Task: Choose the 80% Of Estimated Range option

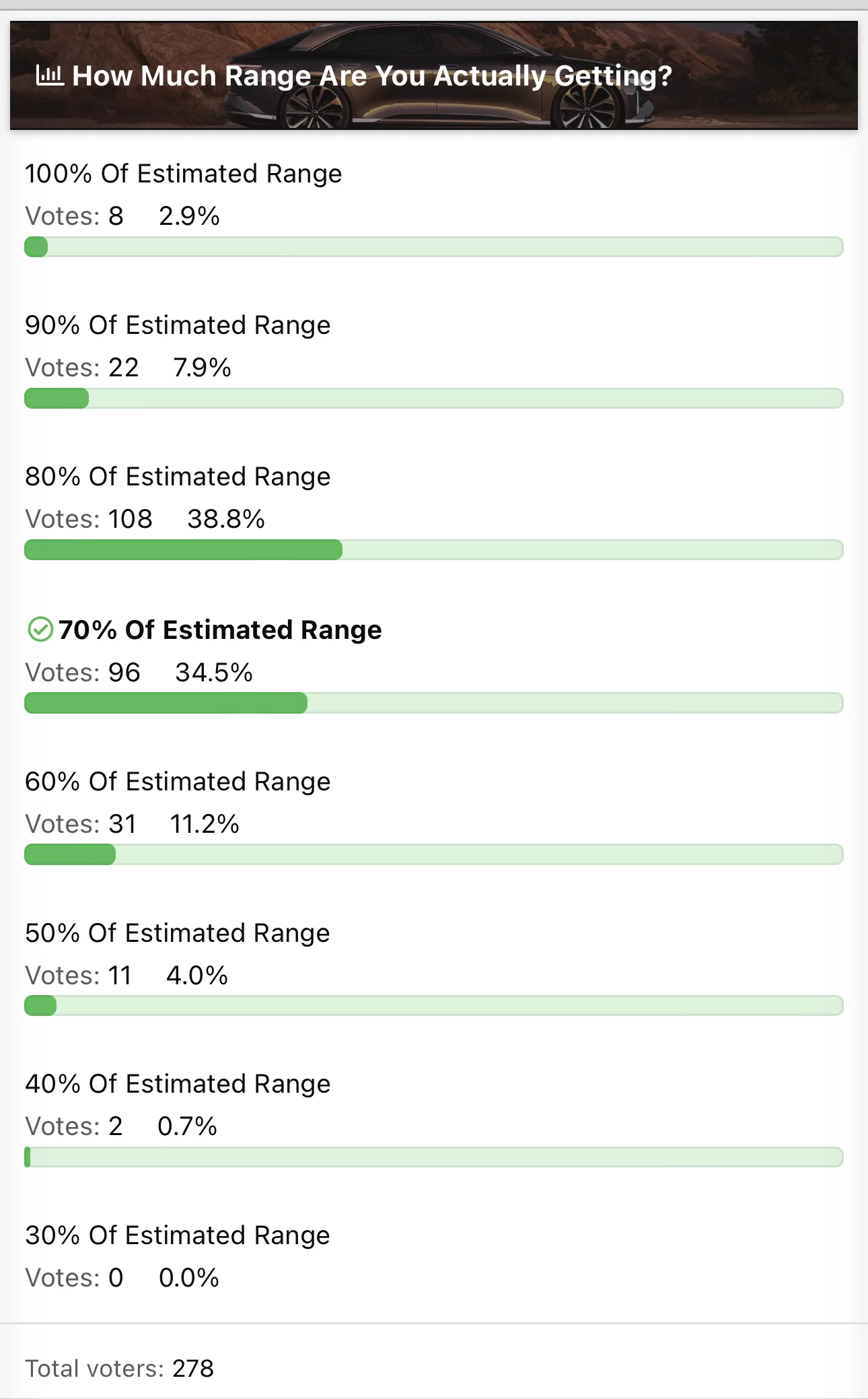Action: tap(178, 477)
